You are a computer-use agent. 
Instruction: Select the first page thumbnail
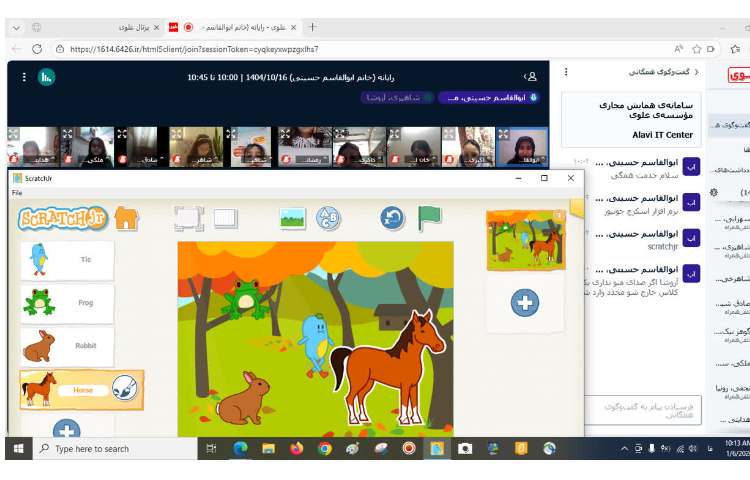[x=524, y=242]
